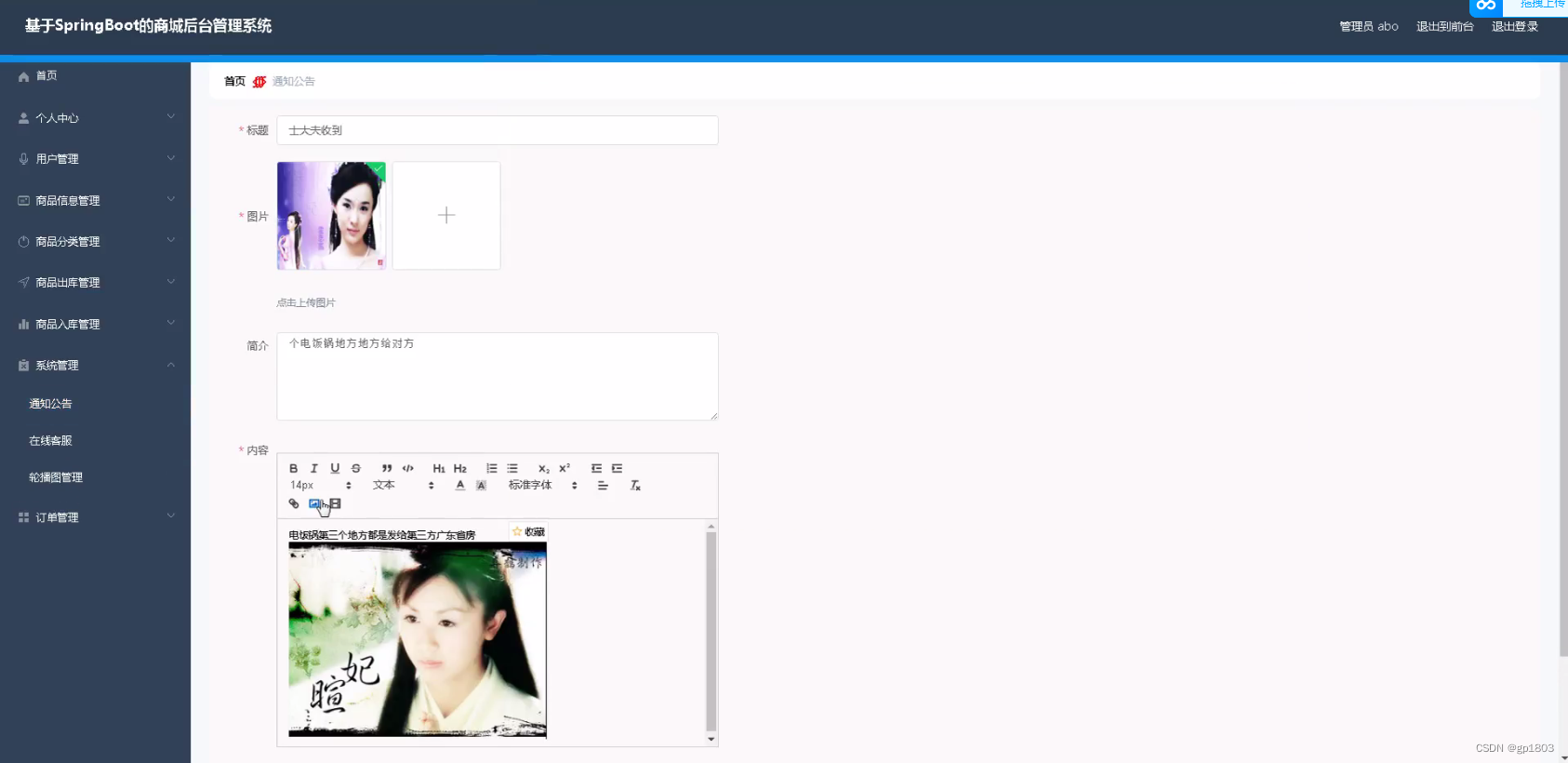Click the 商品分类管理 clock icon

click(24, 242)
